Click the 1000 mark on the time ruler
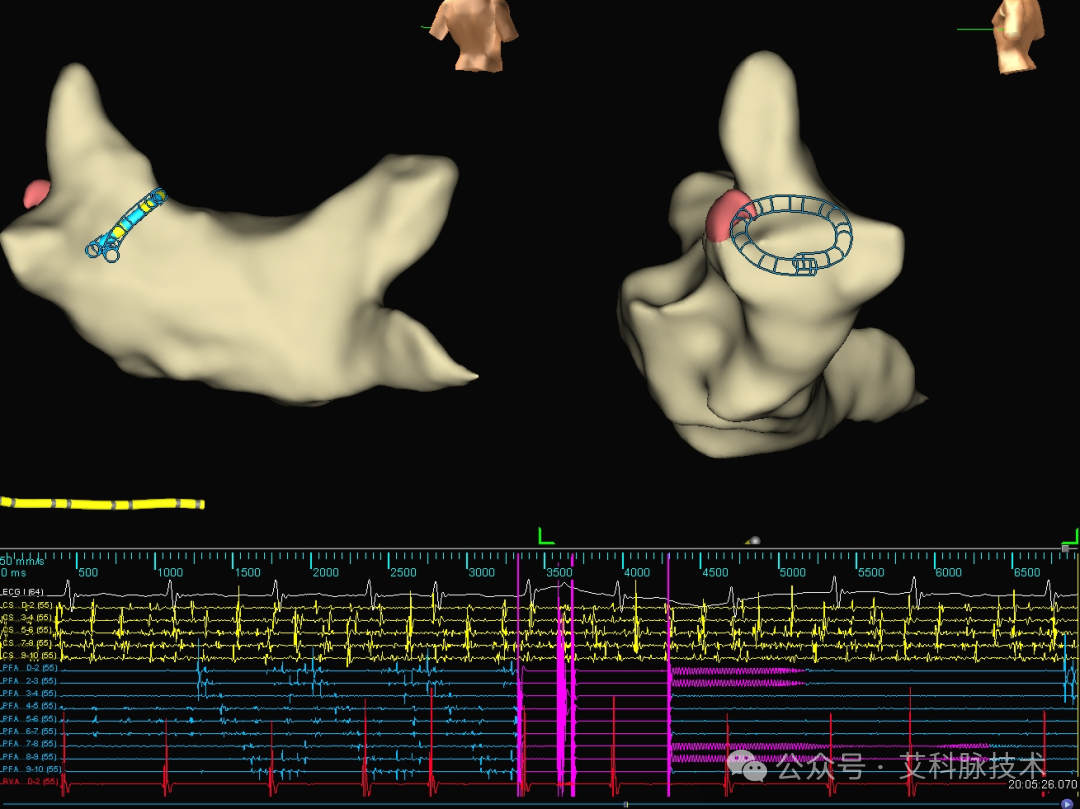 (x=169, y=572)
